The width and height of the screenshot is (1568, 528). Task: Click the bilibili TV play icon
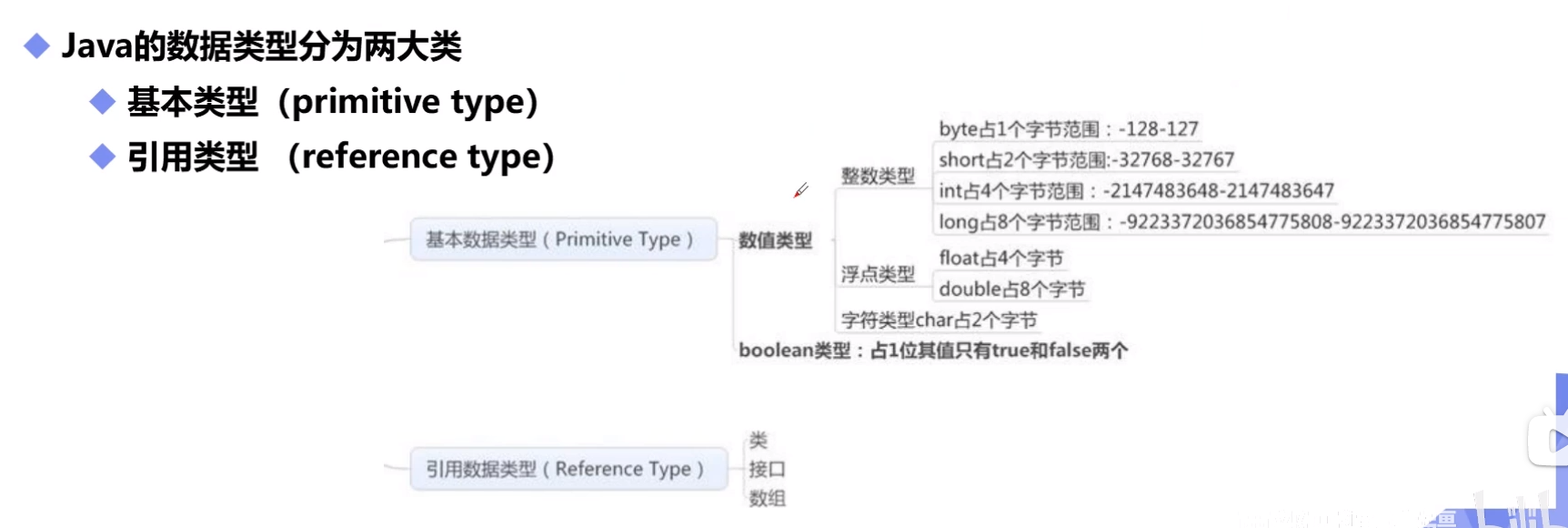(x=1550, y=441)
